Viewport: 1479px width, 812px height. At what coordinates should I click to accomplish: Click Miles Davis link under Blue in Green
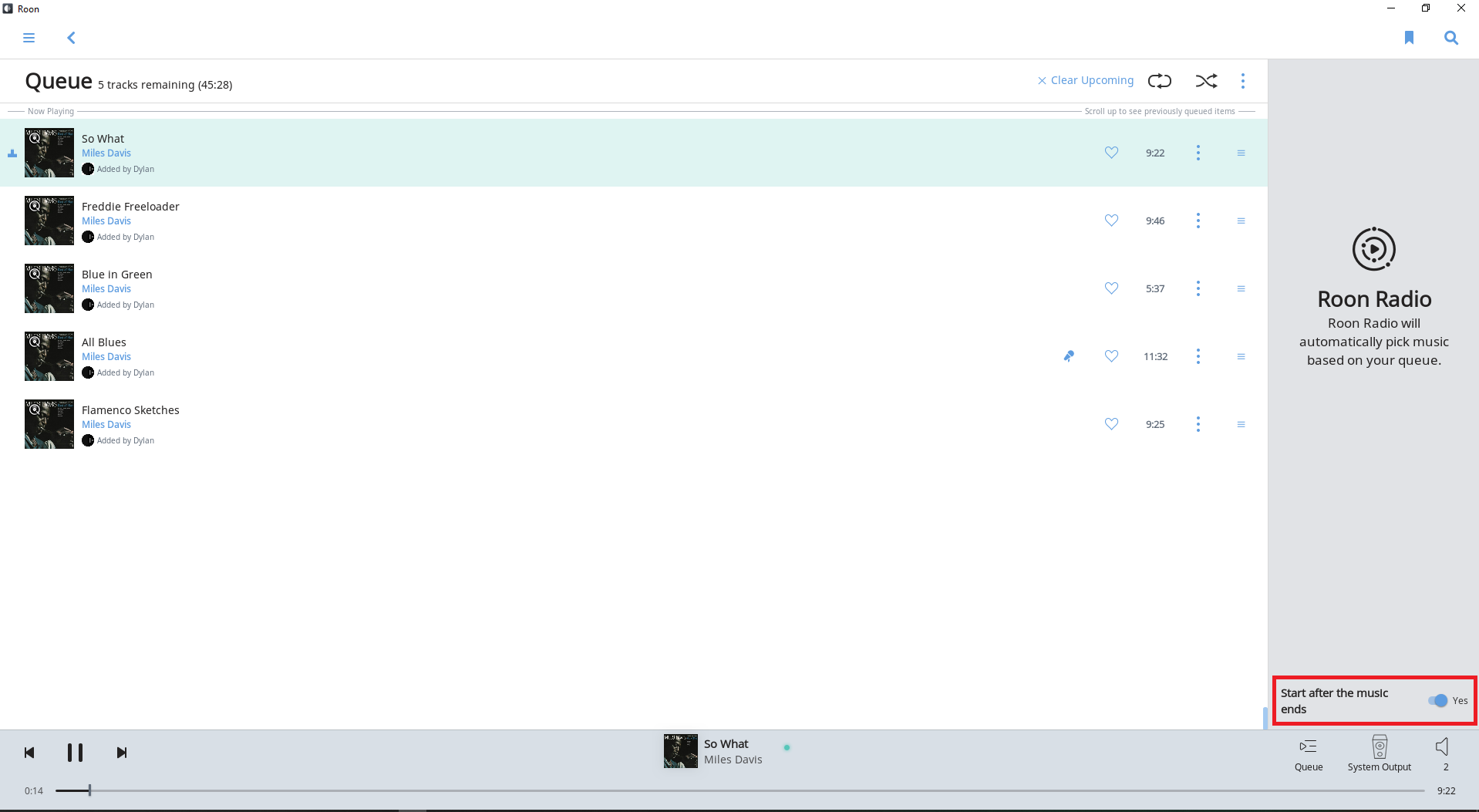pos(106,289)
